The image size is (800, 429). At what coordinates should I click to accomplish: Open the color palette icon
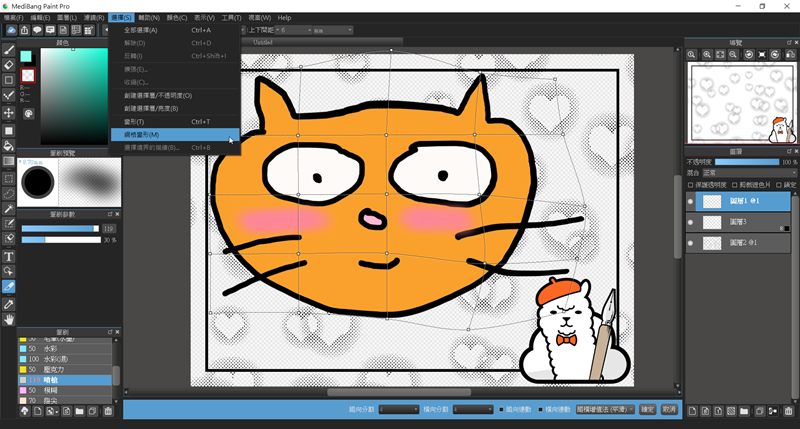[x=29, y=114]
